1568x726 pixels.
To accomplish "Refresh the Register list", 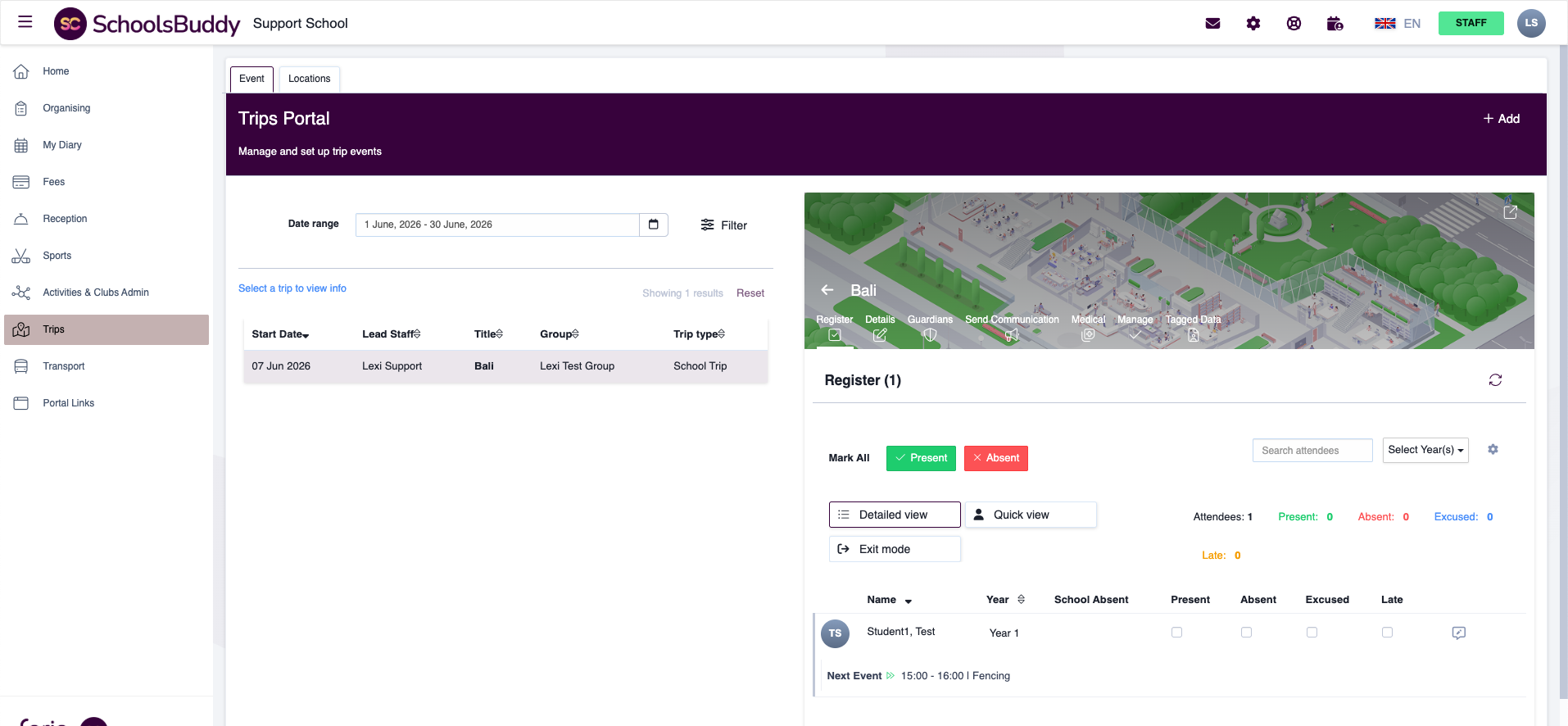I will coord(1494,380).
